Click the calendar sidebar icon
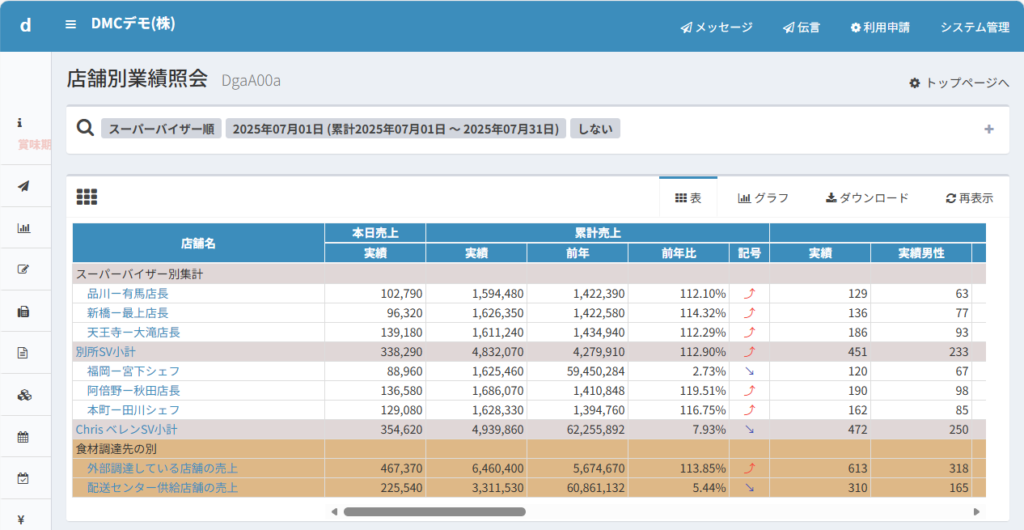This screenshot has height=530, width=1024. [x=24, y=437]
